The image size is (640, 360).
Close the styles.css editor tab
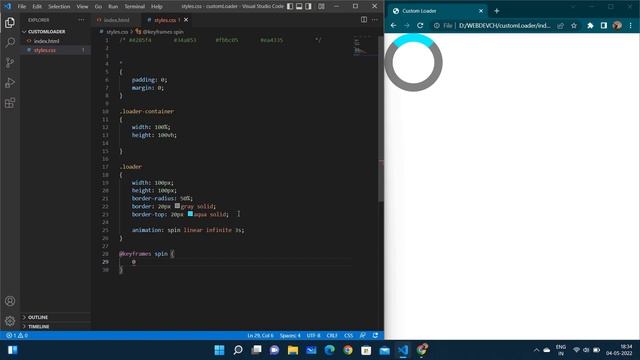[x=186, y=20]
